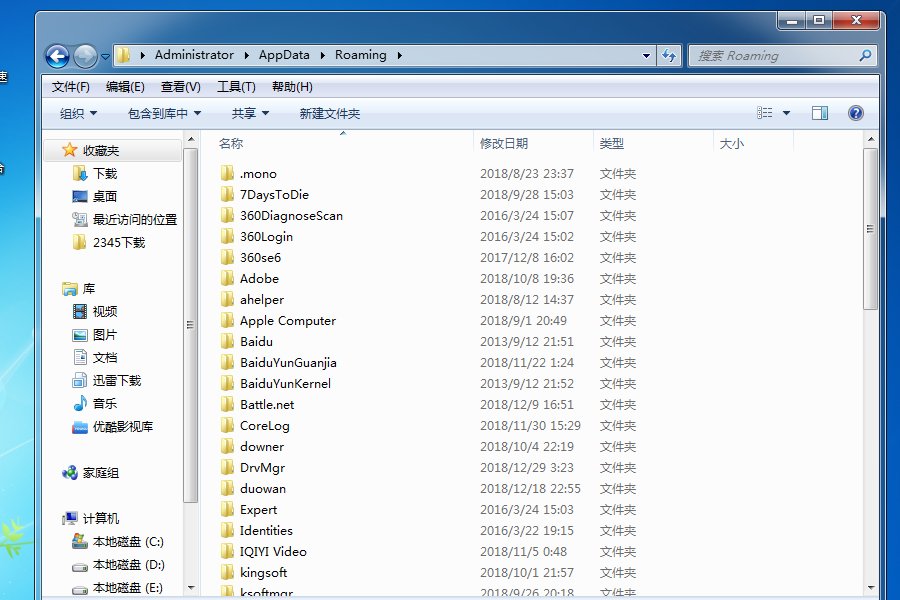Click the Back navigation arrow button
Image resolution: width=900 pixels, height=600 pixels.
57,56
